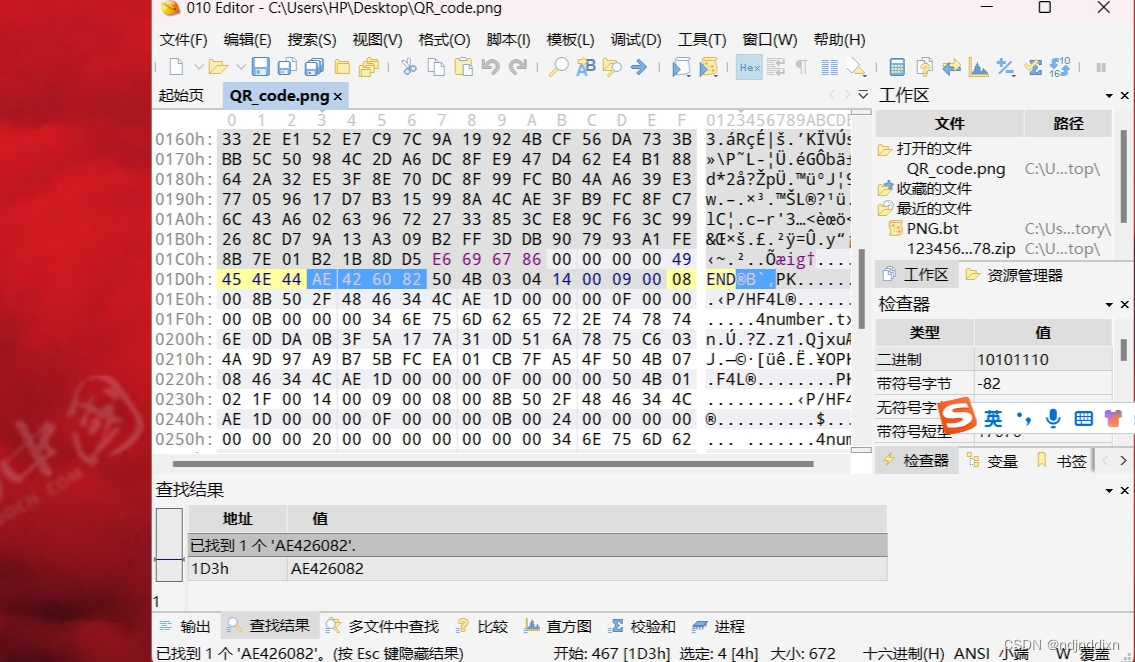
Task: Click the compare files arrows icon
Action: click(951, 67)
